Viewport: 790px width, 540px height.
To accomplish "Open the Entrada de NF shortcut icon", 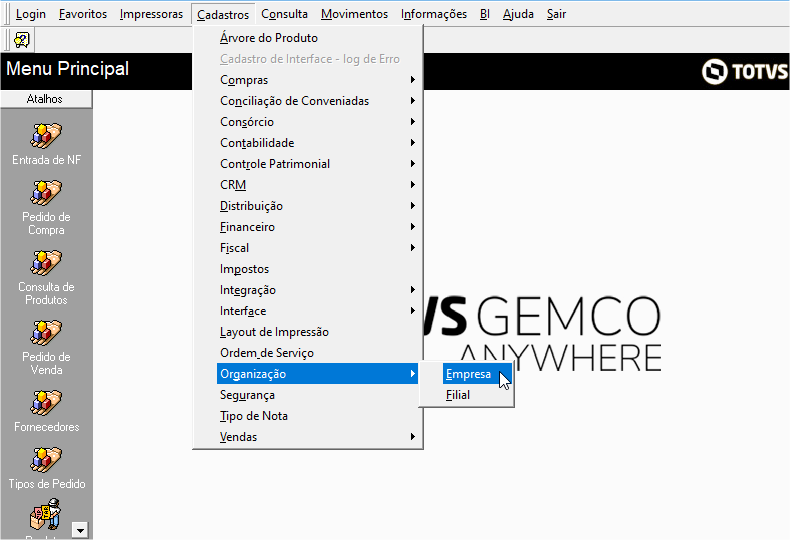I will [46, 136].
